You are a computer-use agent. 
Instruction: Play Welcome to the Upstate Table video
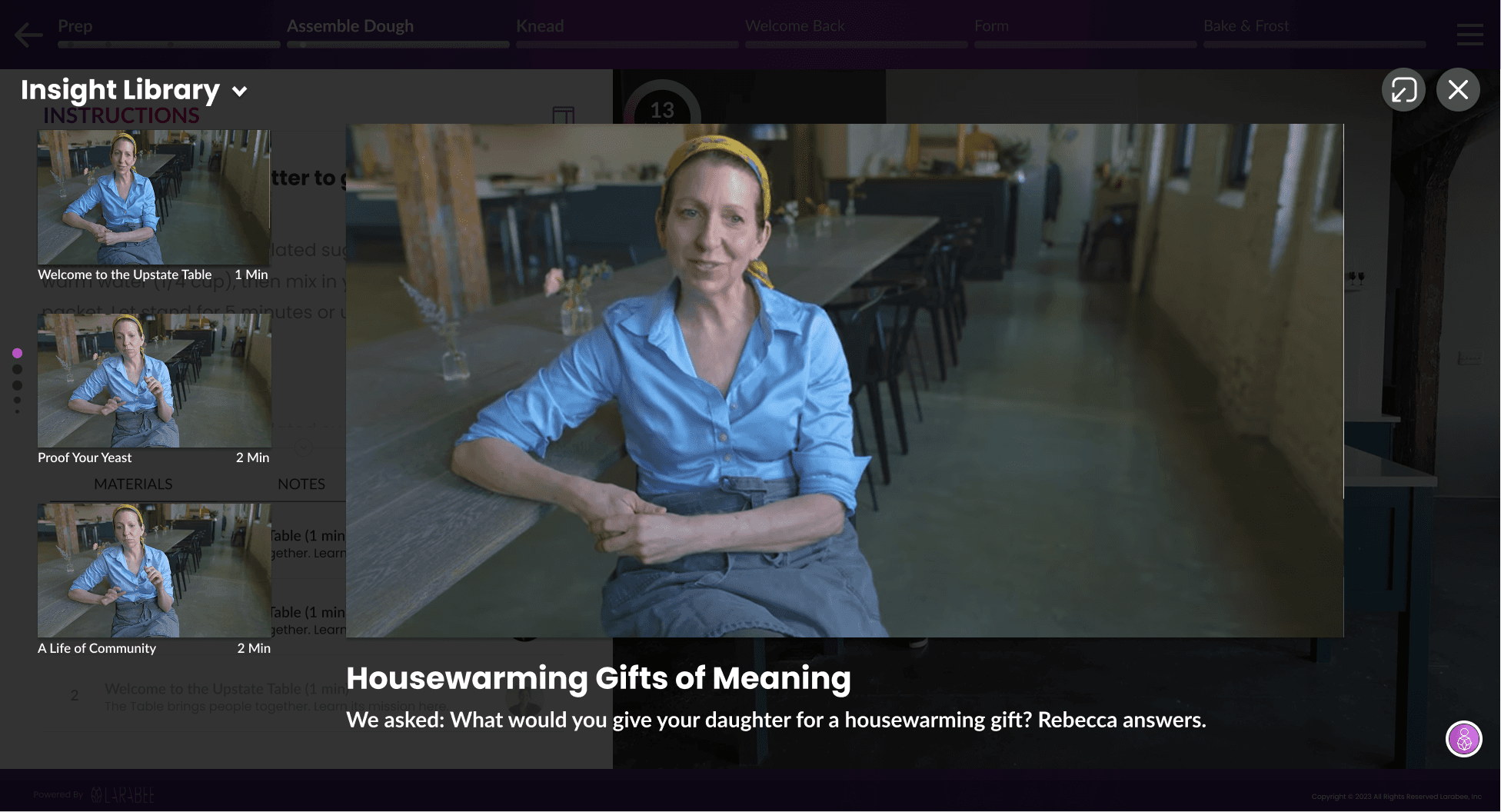click(x=154, y=197)
